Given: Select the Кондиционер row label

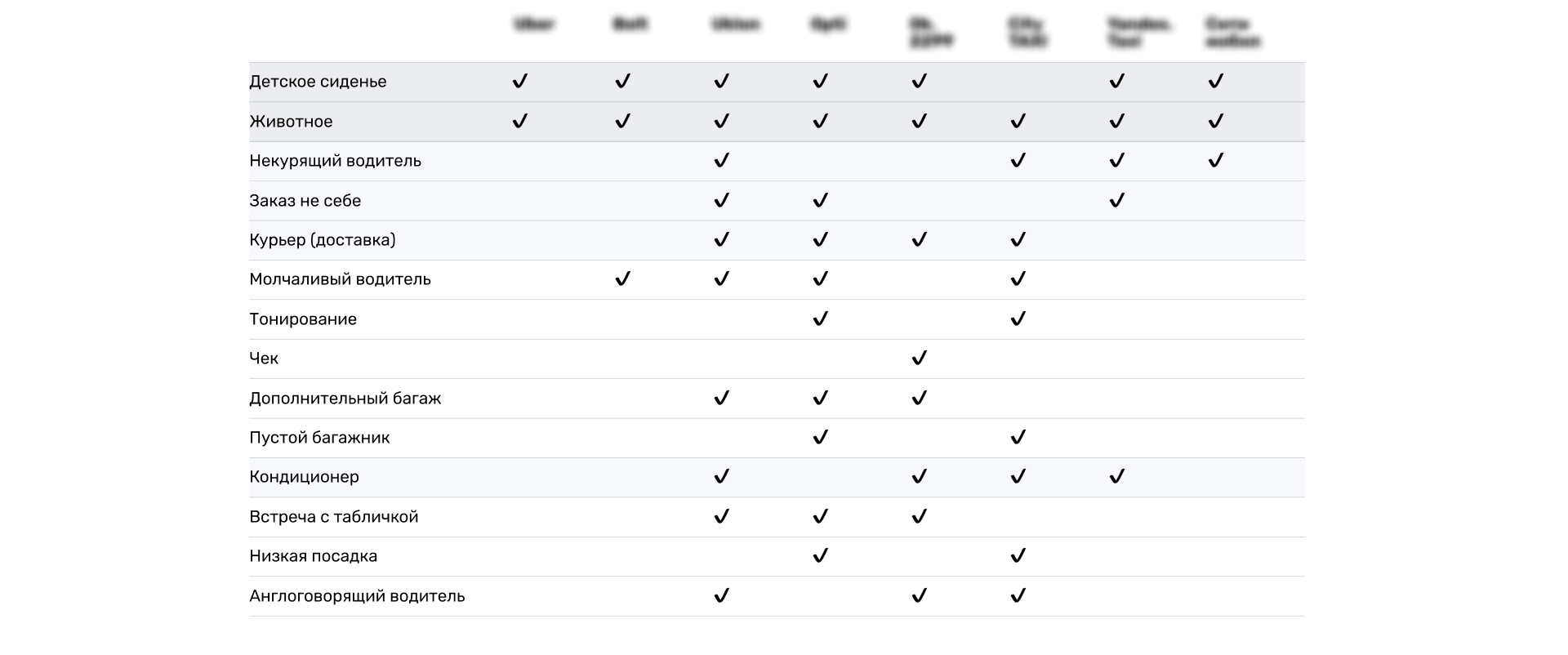Looking at the screenshot, I should pos(304,477).
